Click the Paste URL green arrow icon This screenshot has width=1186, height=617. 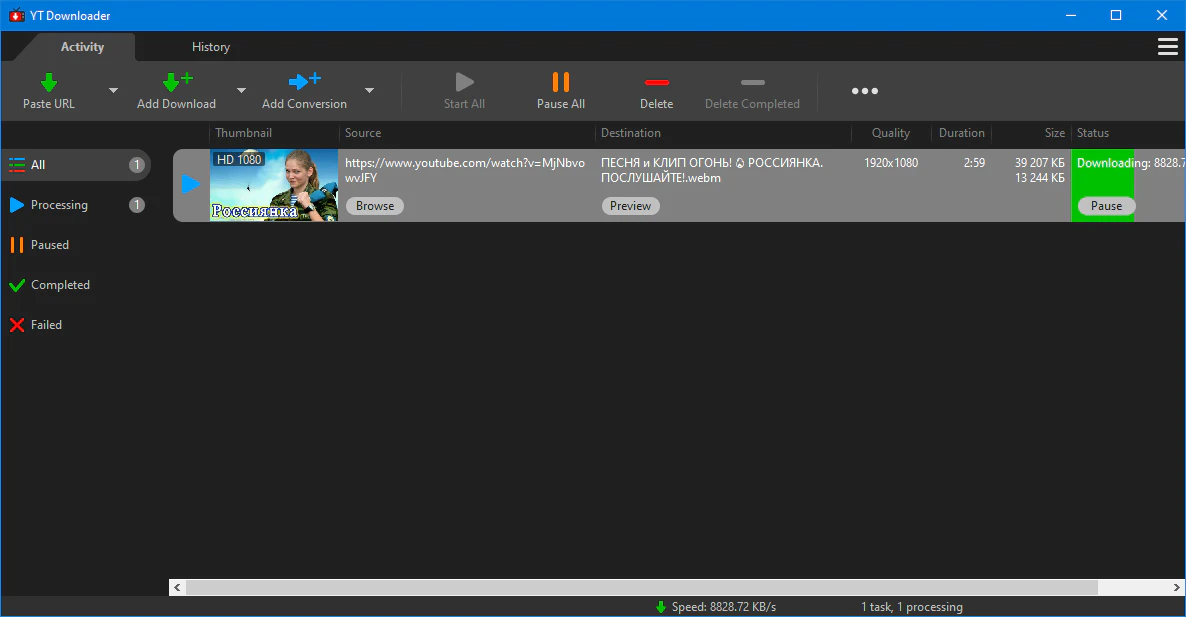click(48, 82)
